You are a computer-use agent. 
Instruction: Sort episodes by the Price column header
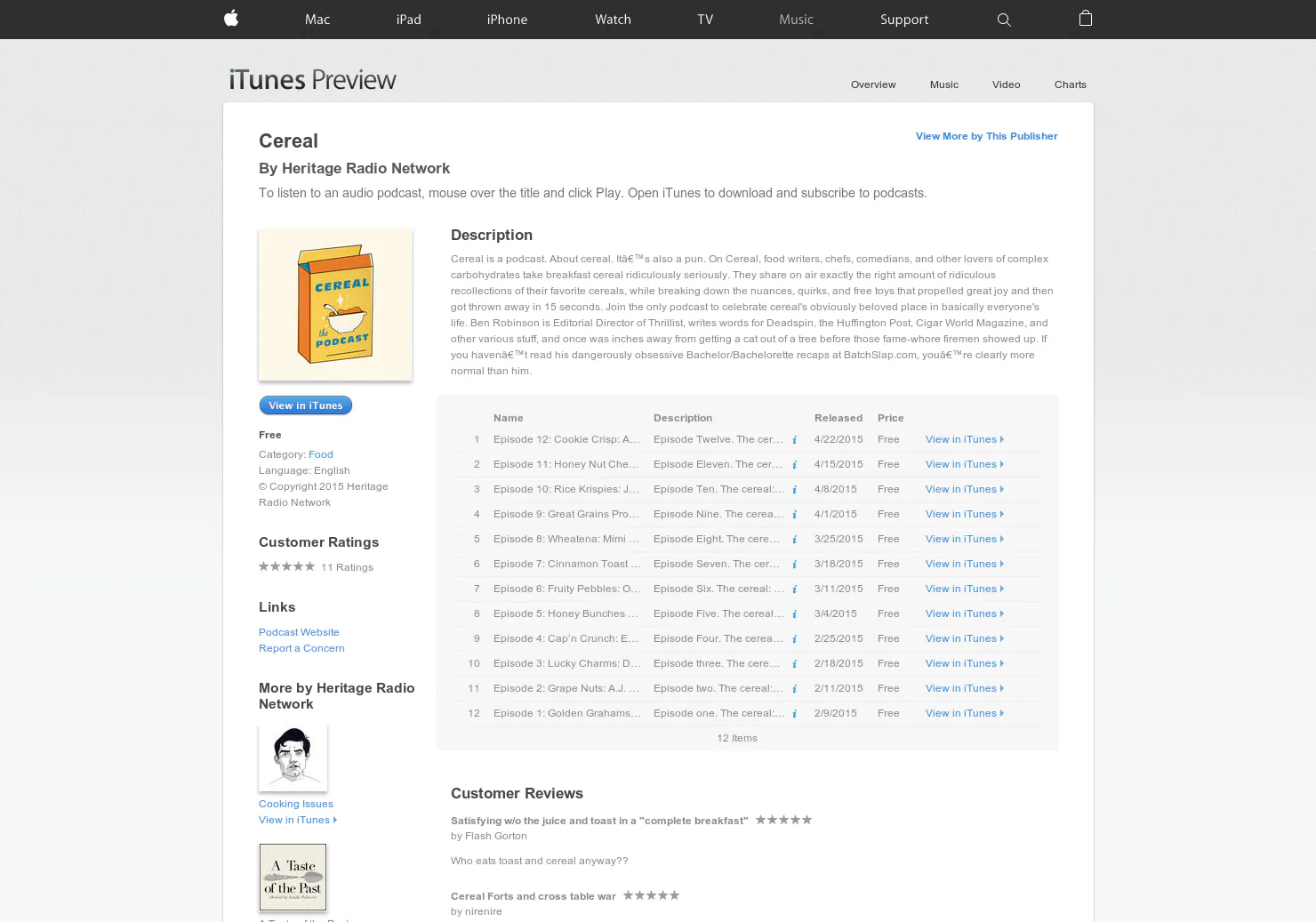[x=891, y=418]
